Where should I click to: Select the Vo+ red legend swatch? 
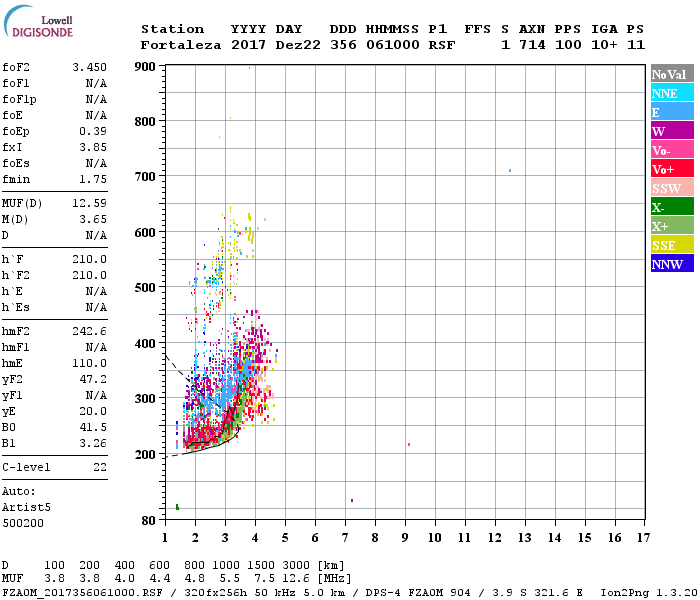[672, 169]
